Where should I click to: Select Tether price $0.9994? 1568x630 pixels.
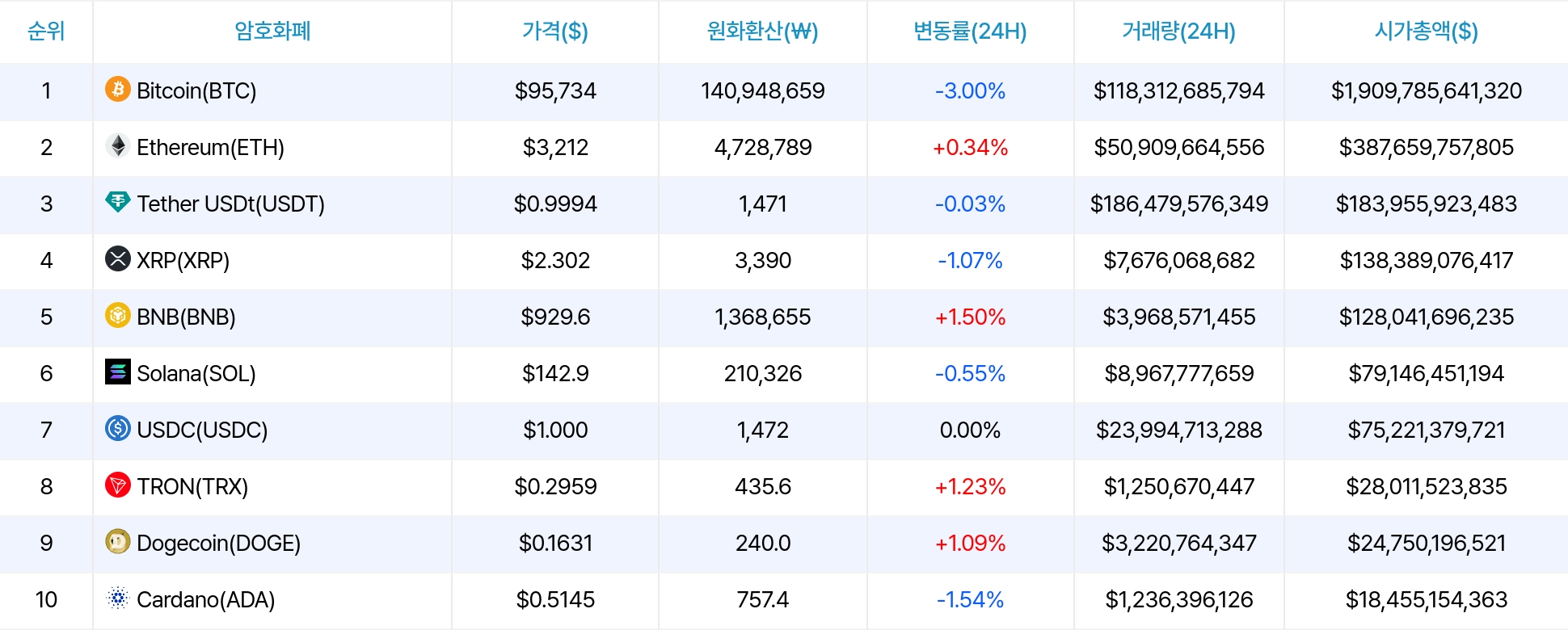pos(555,204)
